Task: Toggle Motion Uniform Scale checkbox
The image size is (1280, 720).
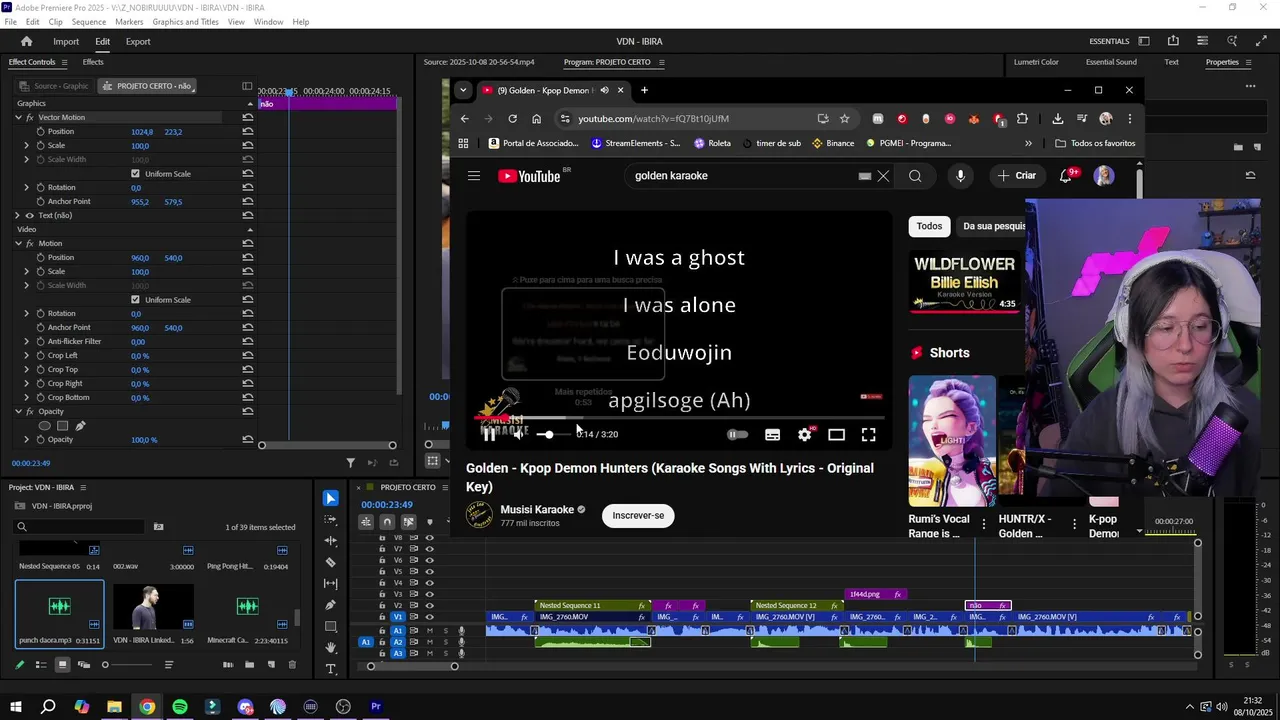Action: tap(135, 300)
